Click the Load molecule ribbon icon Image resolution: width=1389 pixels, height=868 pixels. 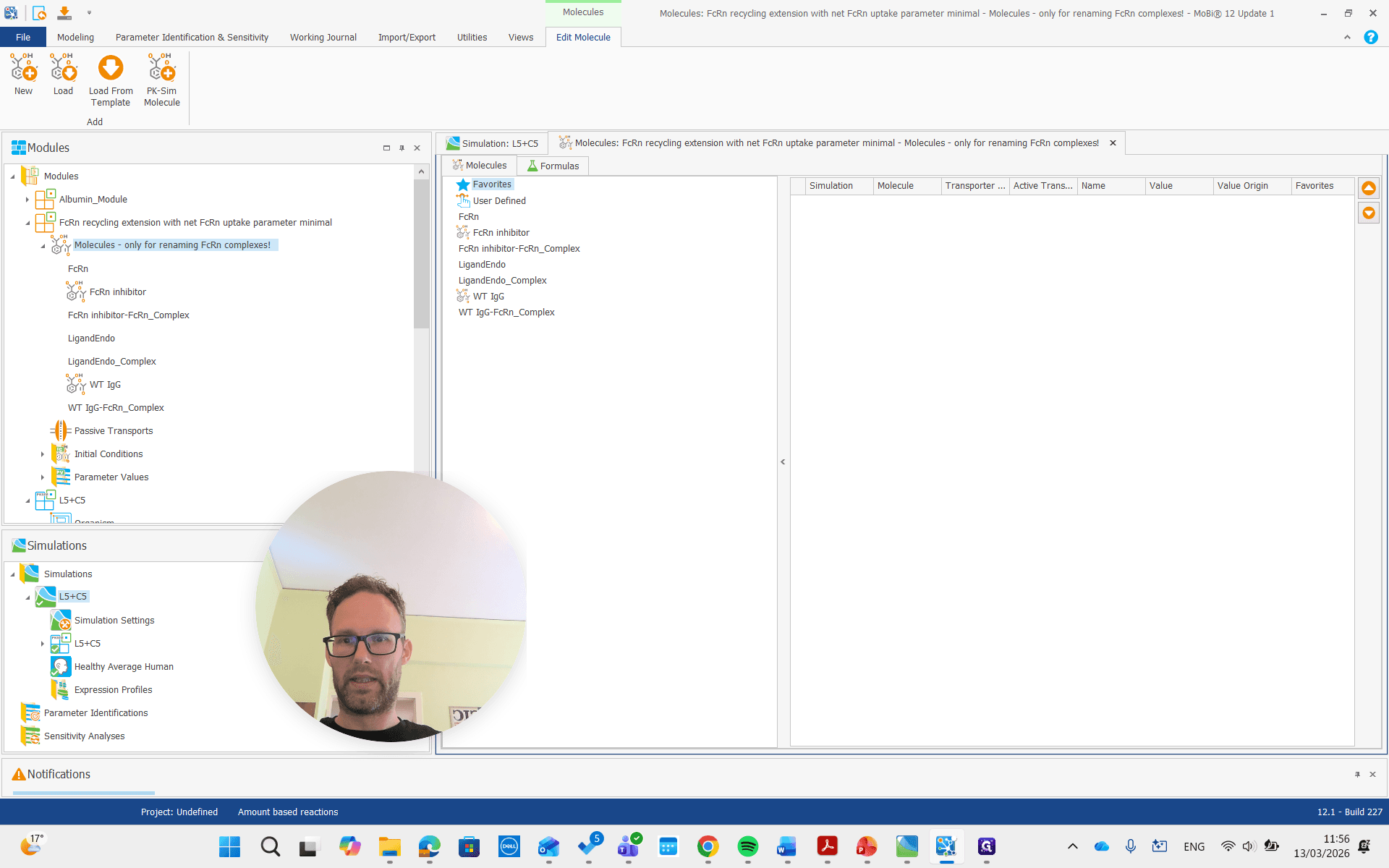(63, 68)
